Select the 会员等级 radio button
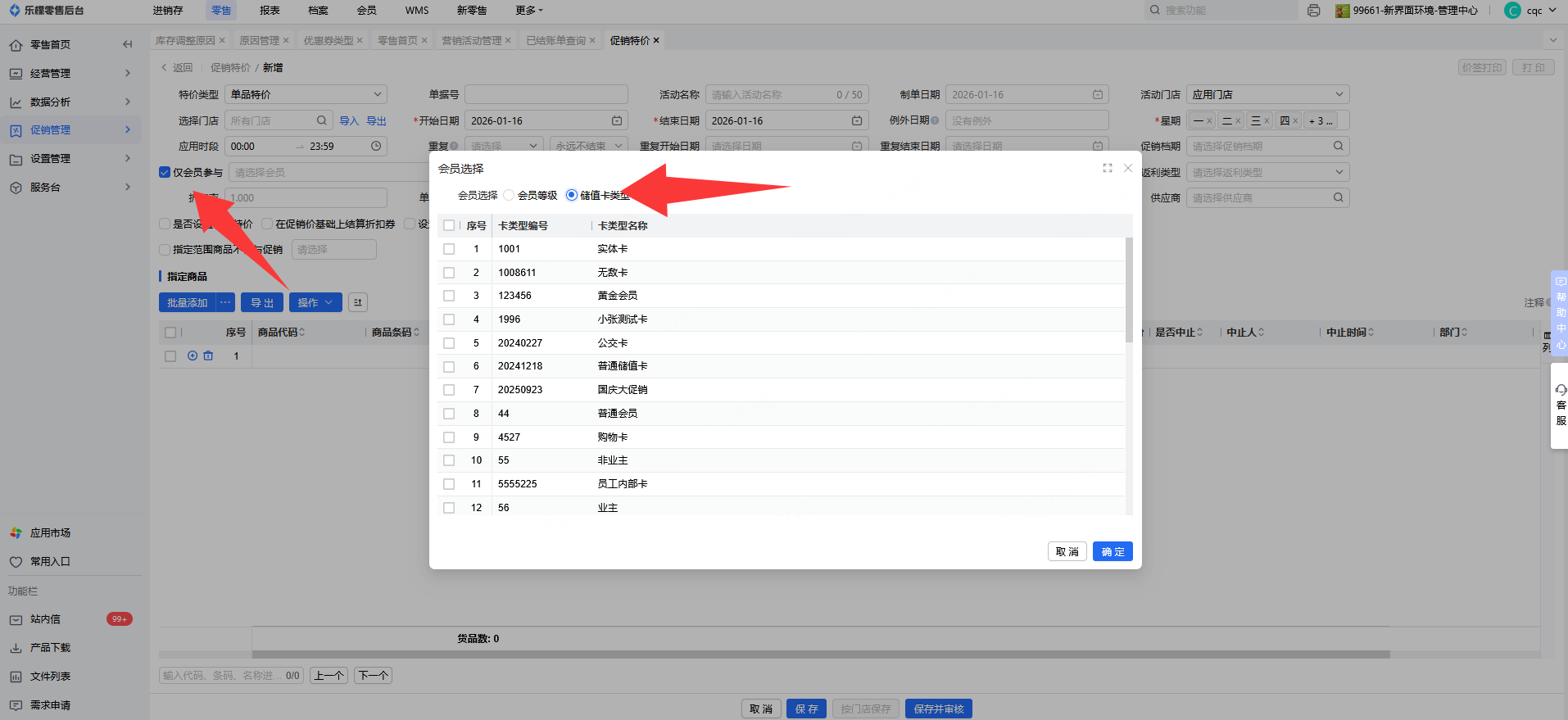The width and height of the screenshot is (1568, 720). (x=509, y=195)
